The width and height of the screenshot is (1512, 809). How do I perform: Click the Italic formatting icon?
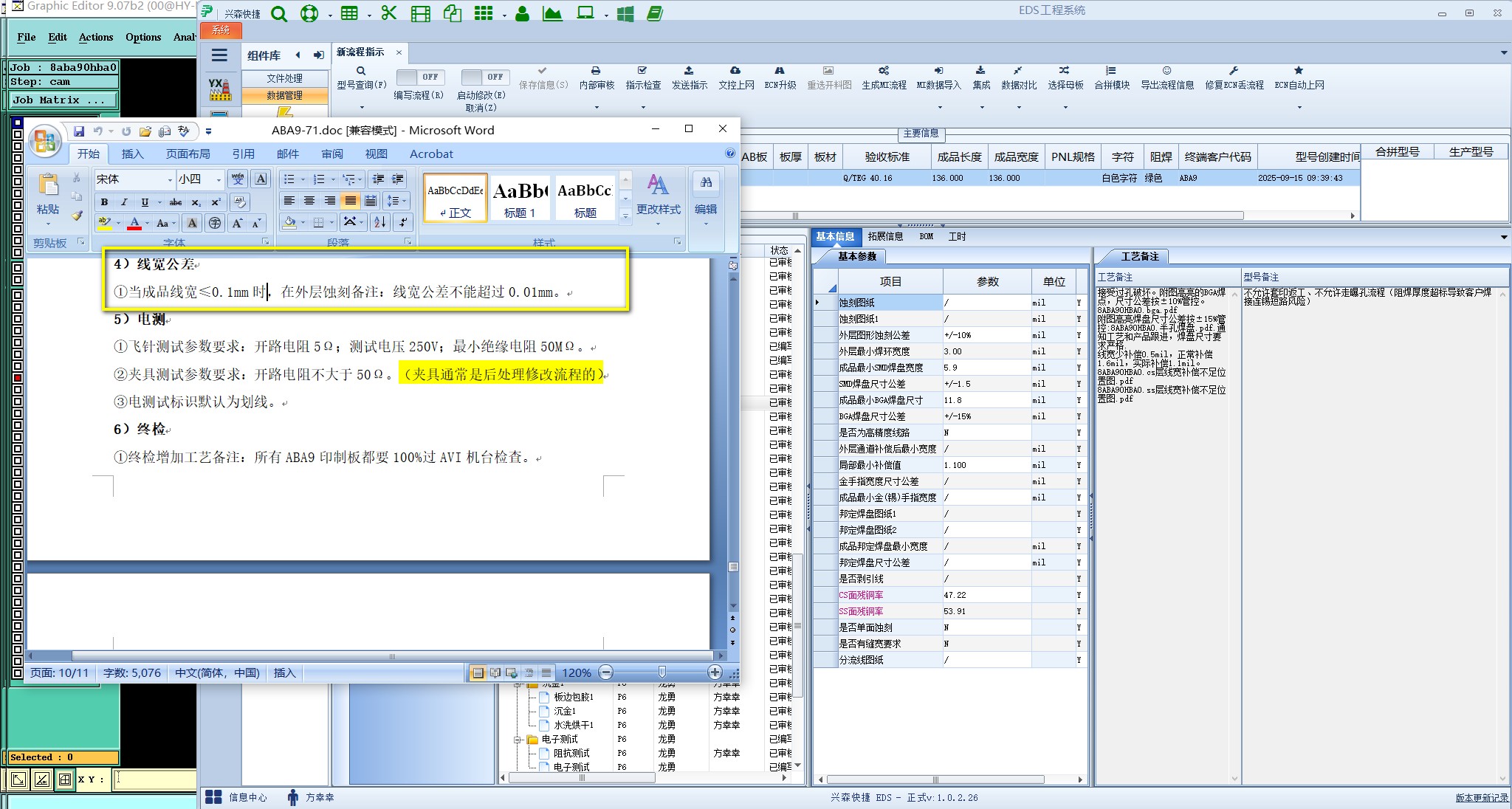tap(124, 202)
